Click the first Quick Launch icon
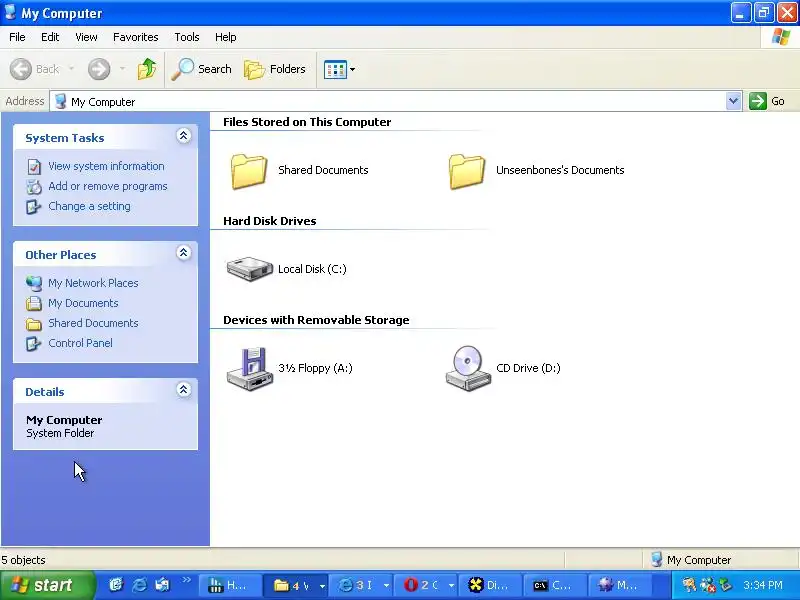The image size is (800, 600). point(117,585)
